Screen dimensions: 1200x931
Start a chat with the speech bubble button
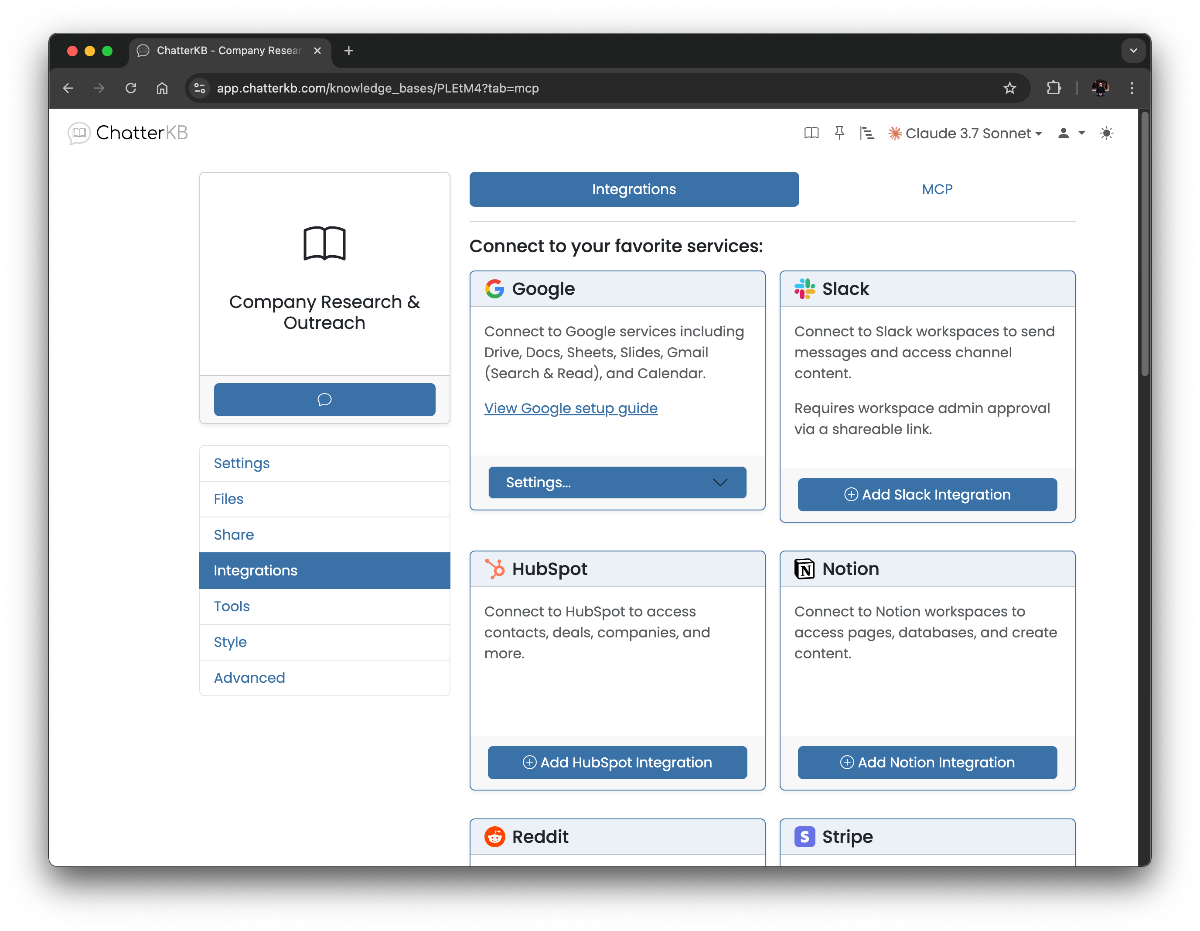coord(325,399)
